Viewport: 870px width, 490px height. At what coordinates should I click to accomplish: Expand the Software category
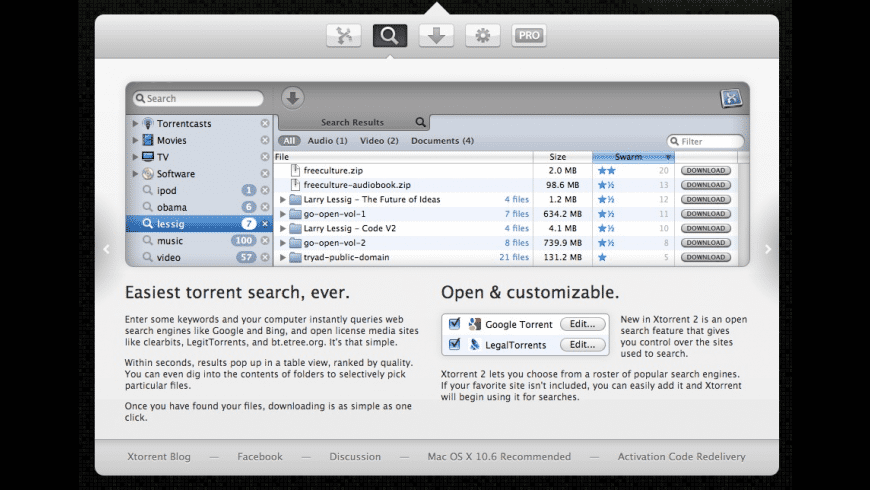click(x=135, y=173)
